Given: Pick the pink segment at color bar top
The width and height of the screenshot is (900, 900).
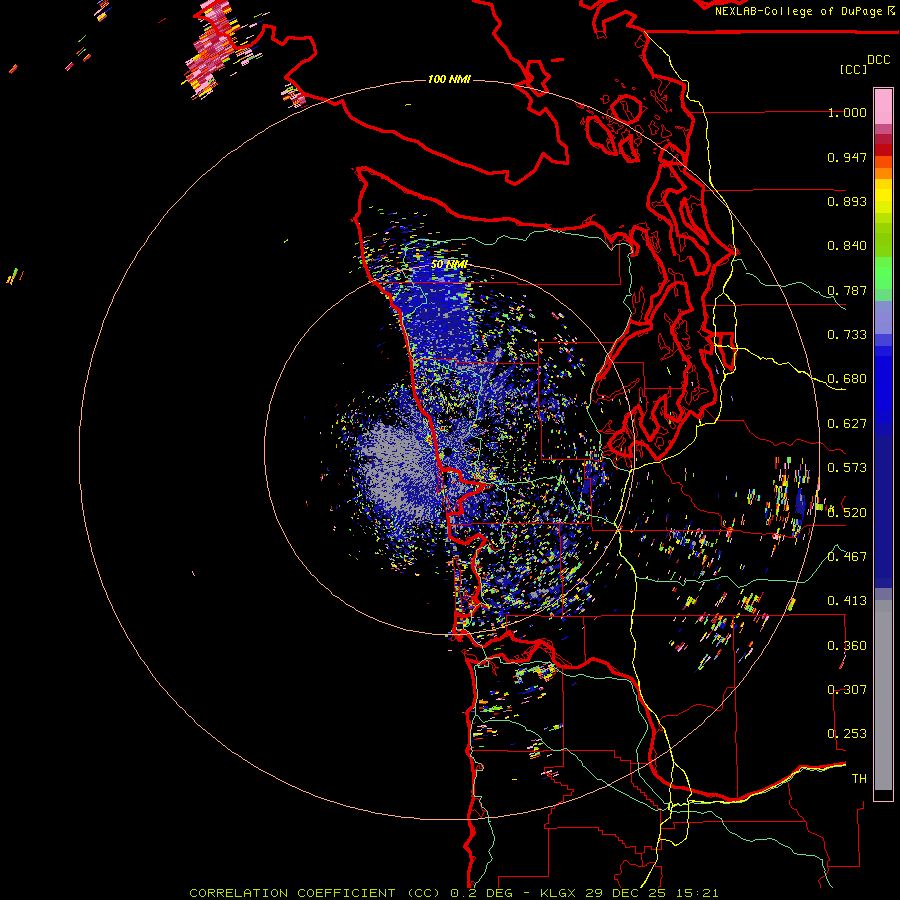Looking at the screenshot, I should (883, 106).
